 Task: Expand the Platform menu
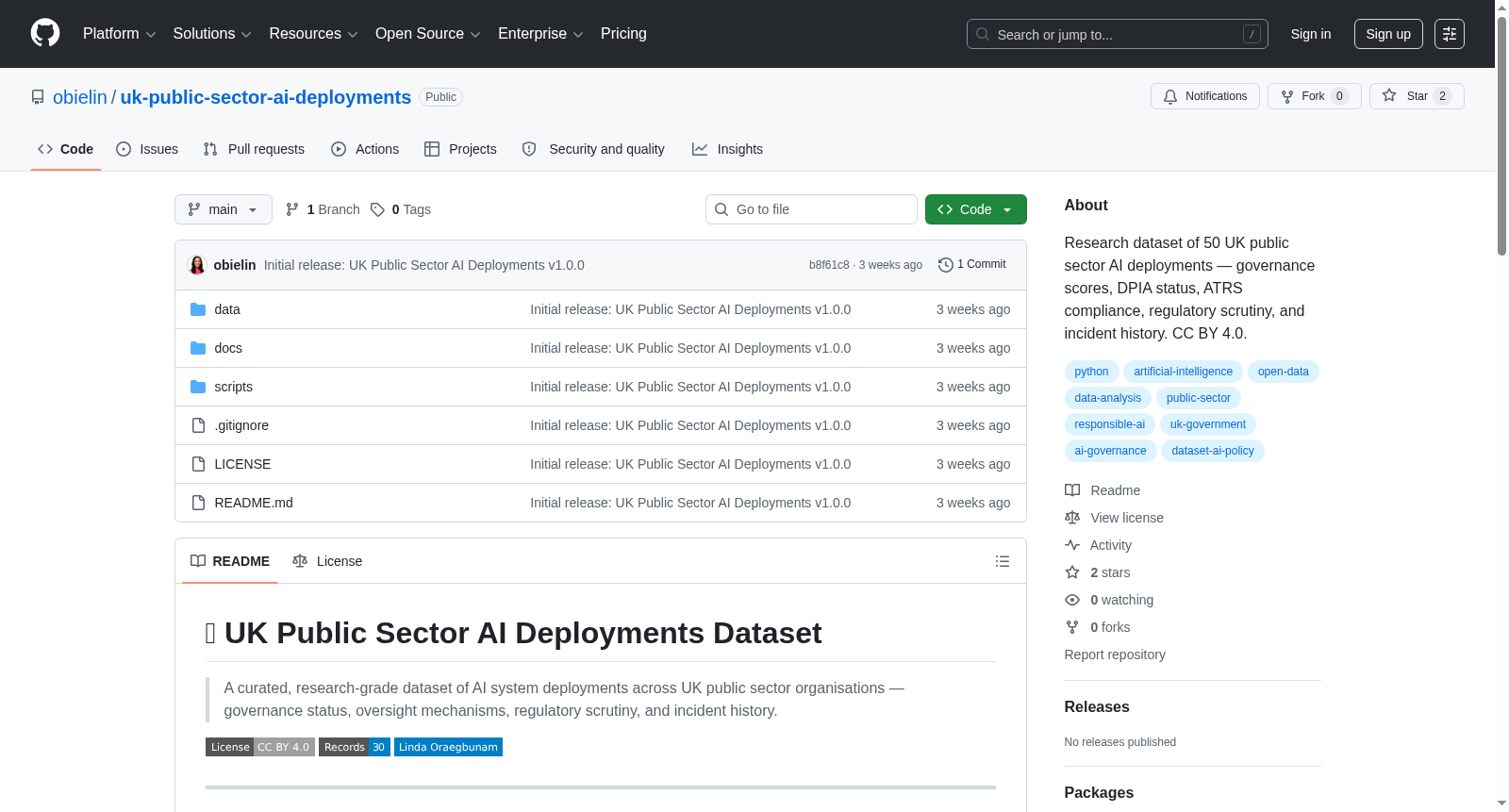[x=119, y=34]
